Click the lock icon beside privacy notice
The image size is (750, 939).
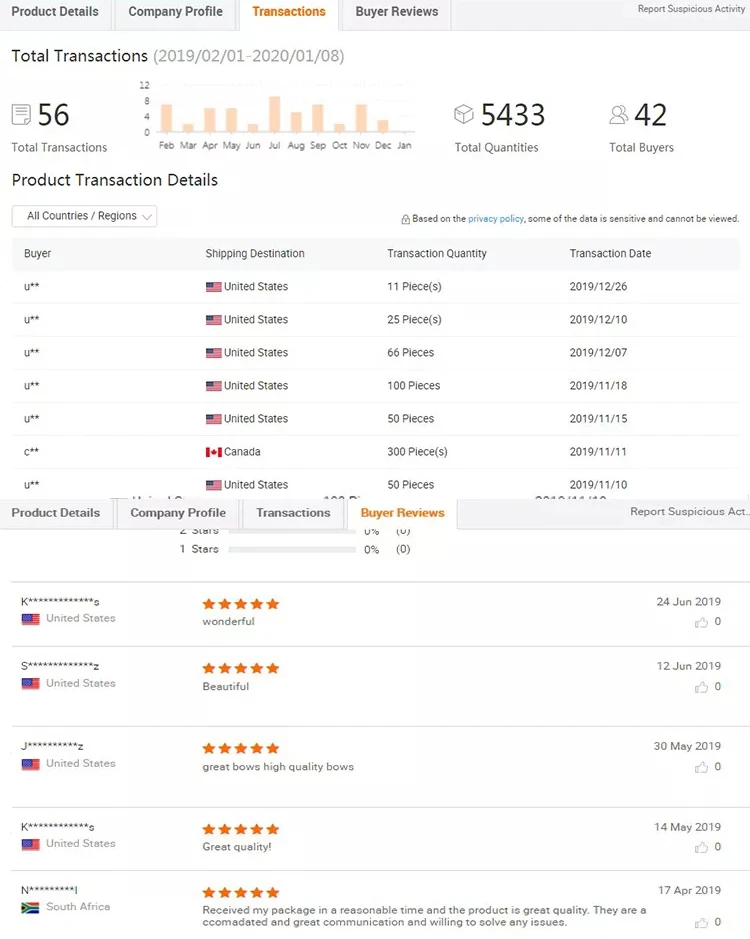[405, 219]
